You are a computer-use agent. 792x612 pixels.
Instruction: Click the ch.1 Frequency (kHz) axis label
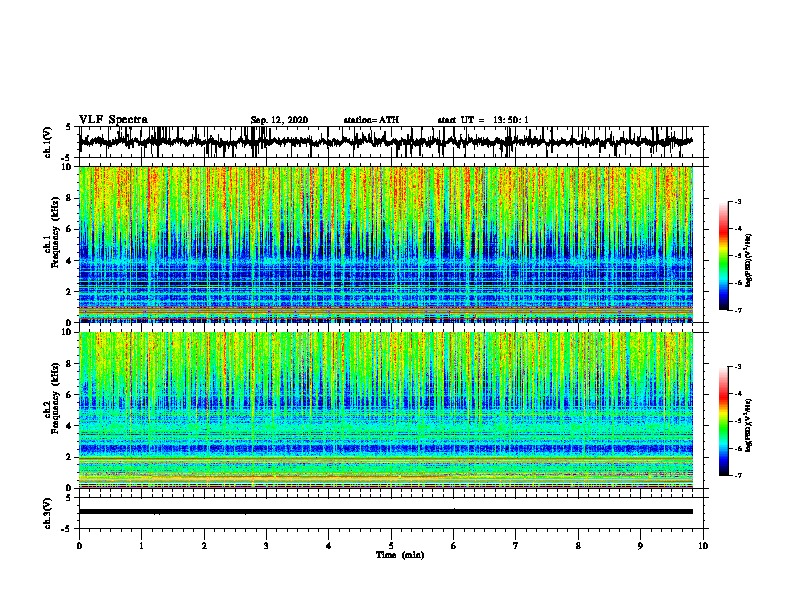[x=52, y=233]
